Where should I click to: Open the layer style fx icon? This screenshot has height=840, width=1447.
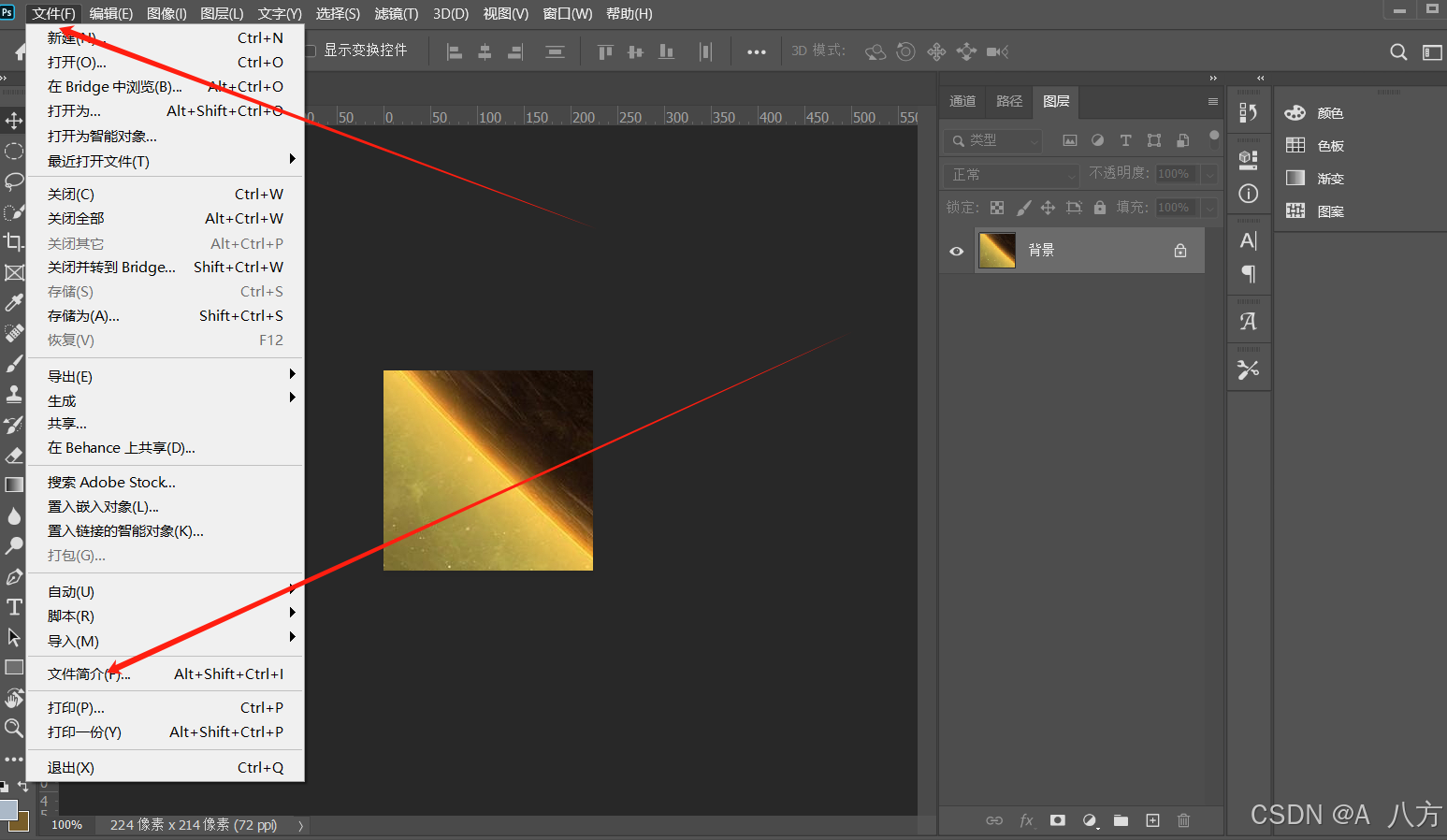[x=1026, y=820]
